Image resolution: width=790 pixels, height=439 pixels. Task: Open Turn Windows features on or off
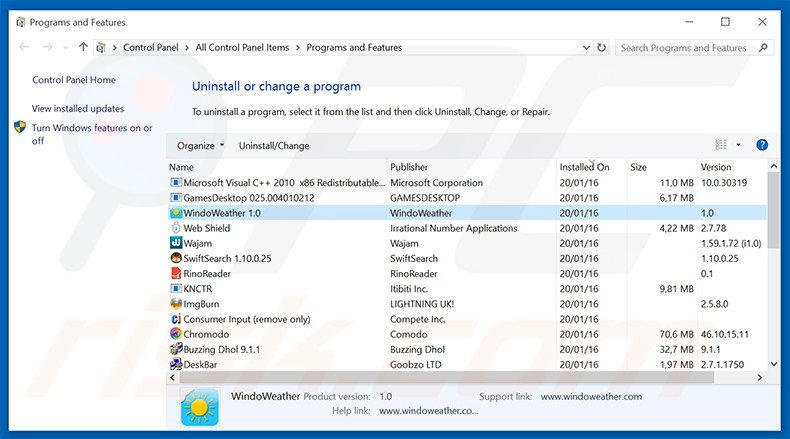click(x=92, y=134)
